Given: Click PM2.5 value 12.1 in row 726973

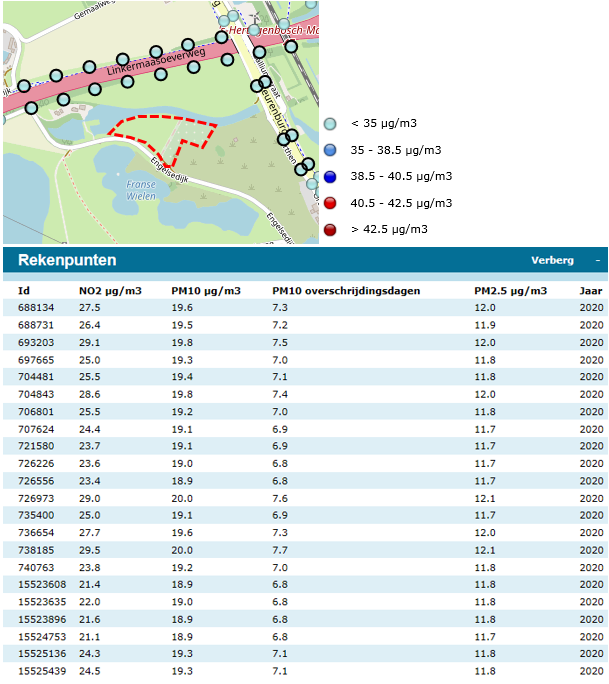Looking at the screenshot, I should coord(485,498).
